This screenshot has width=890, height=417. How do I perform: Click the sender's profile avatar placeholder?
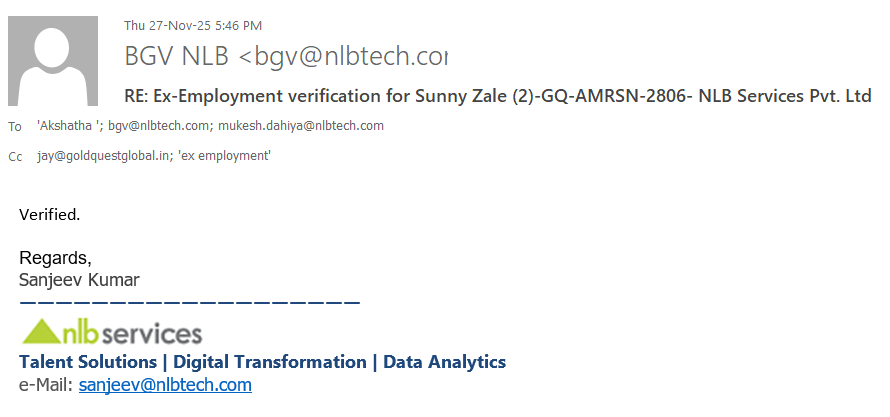coord(53,61)
